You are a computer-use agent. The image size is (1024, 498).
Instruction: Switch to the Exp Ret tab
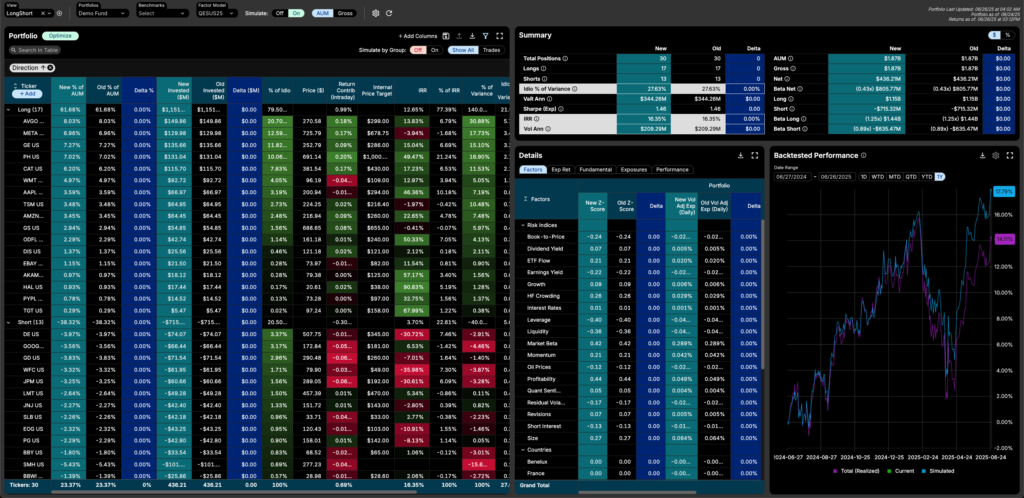pyautogui.click(x=561, y=170)
